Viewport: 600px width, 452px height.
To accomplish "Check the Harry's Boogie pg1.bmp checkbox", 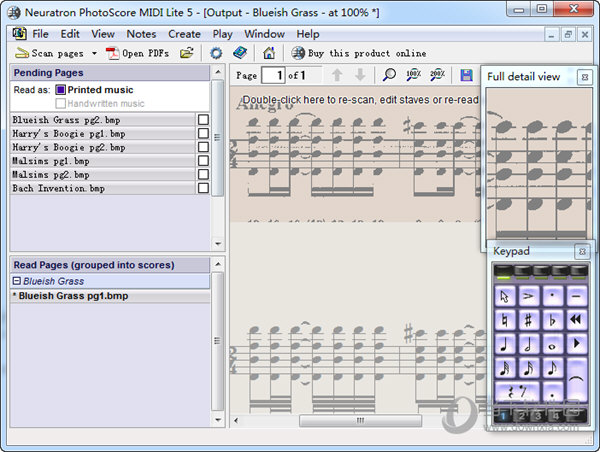I will pos(203,134).
